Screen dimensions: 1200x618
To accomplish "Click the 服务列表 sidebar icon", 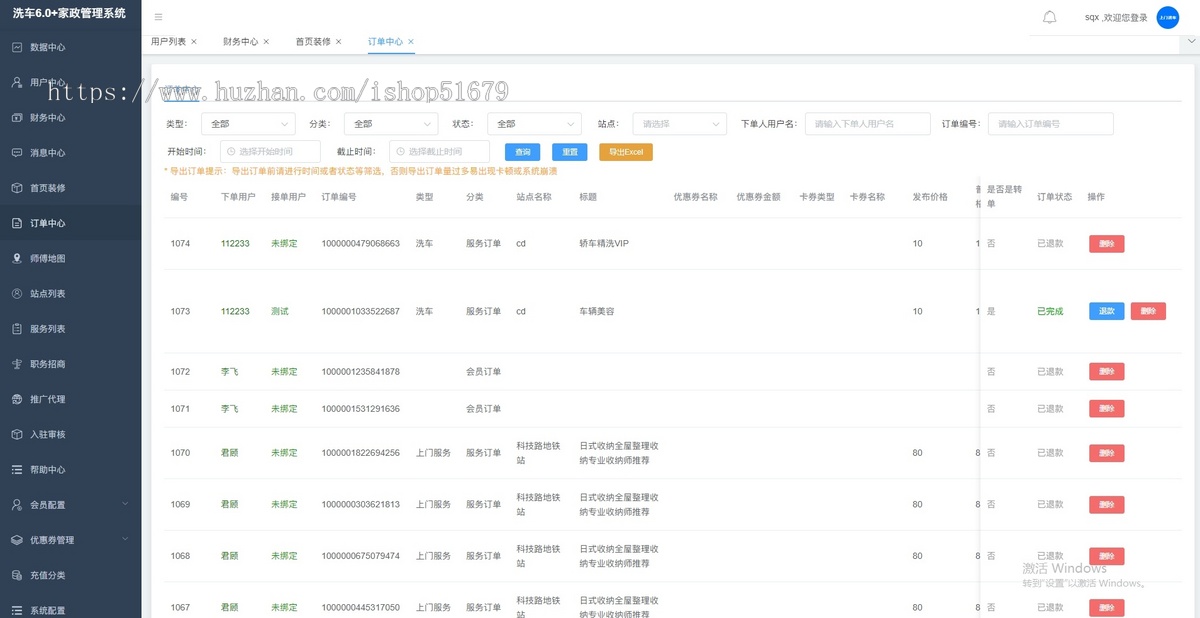I will (x=17, y=329).
